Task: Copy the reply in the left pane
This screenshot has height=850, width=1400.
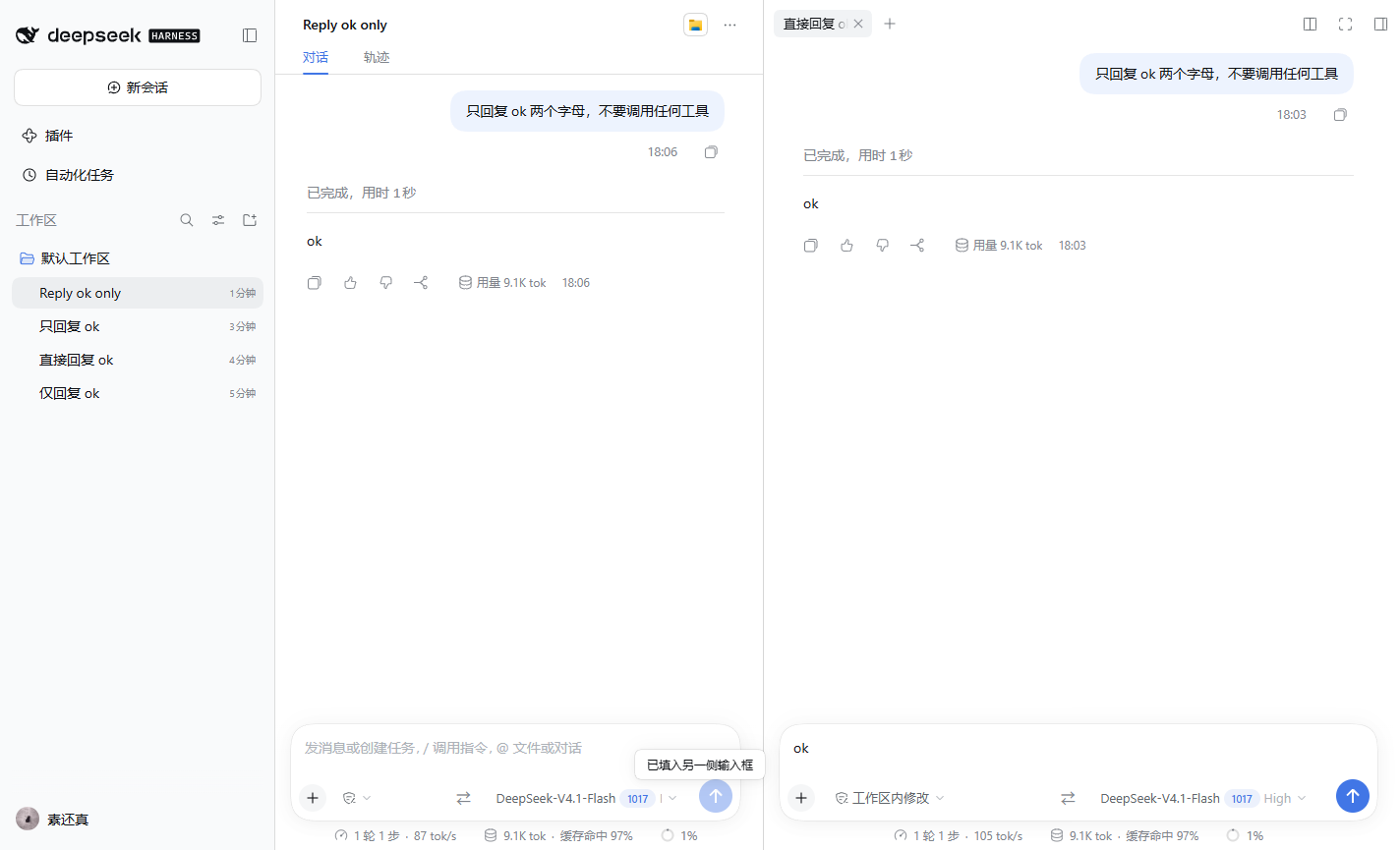Action: click(x=315, y=283)
